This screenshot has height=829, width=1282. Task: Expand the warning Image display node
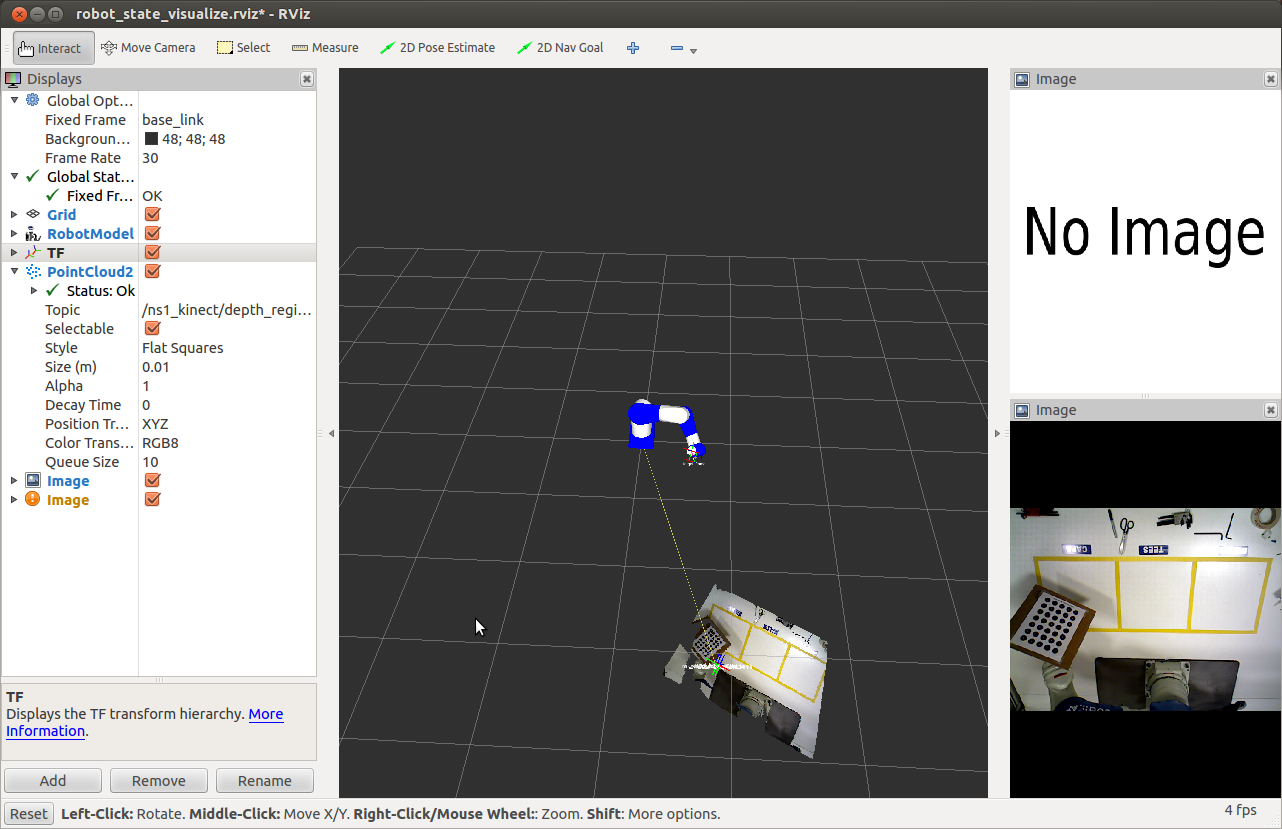coord(14,500)
